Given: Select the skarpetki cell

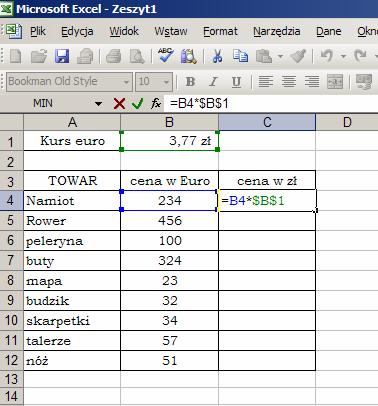Looking at the screenshot, I should coord(72,321).
